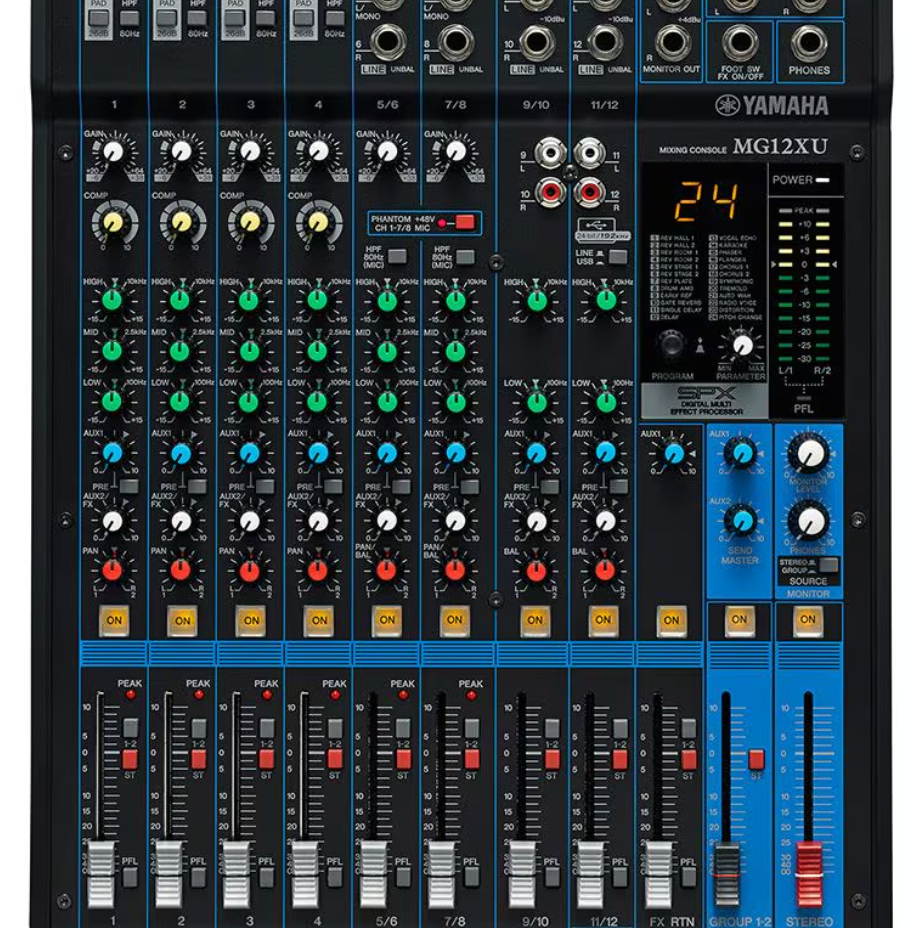Click the MONITOR LEVEL knob
The height and width of the screenshot is (928, 923).
(x=808, y=455)
